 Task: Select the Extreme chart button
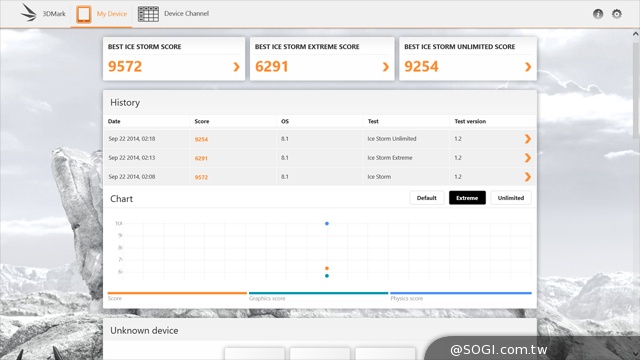pyautogui.click(x=467, y=198)
